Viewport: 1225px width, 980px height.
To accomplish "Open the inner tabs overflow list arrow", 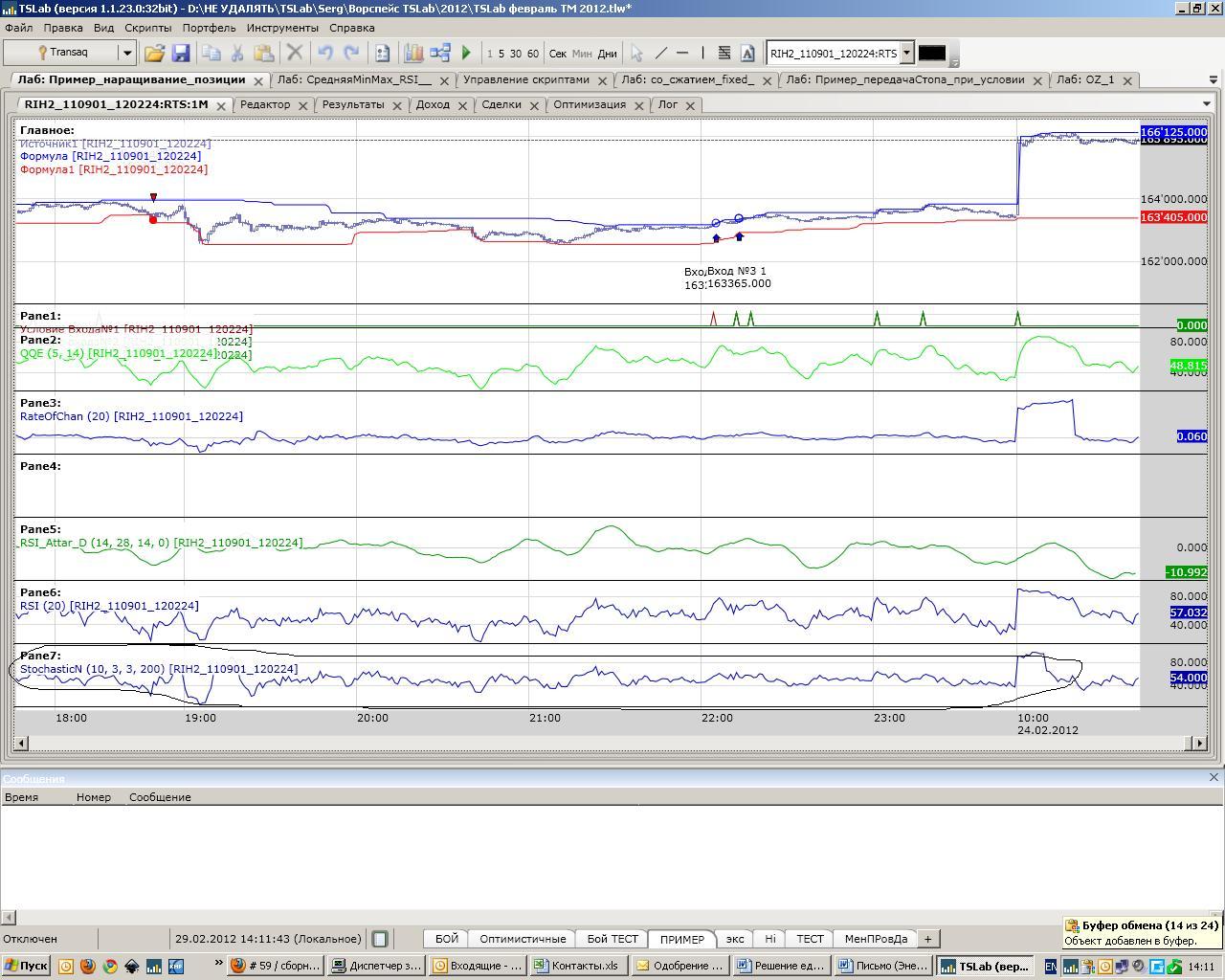I will (1206, 103).
